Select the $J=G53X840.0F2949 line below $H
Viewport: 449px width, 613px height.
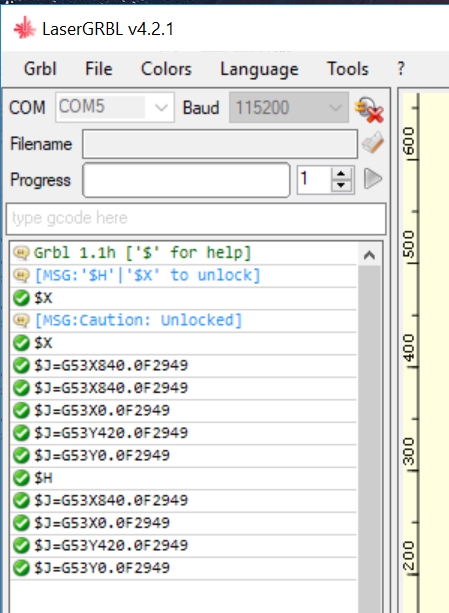pos(184,500)
